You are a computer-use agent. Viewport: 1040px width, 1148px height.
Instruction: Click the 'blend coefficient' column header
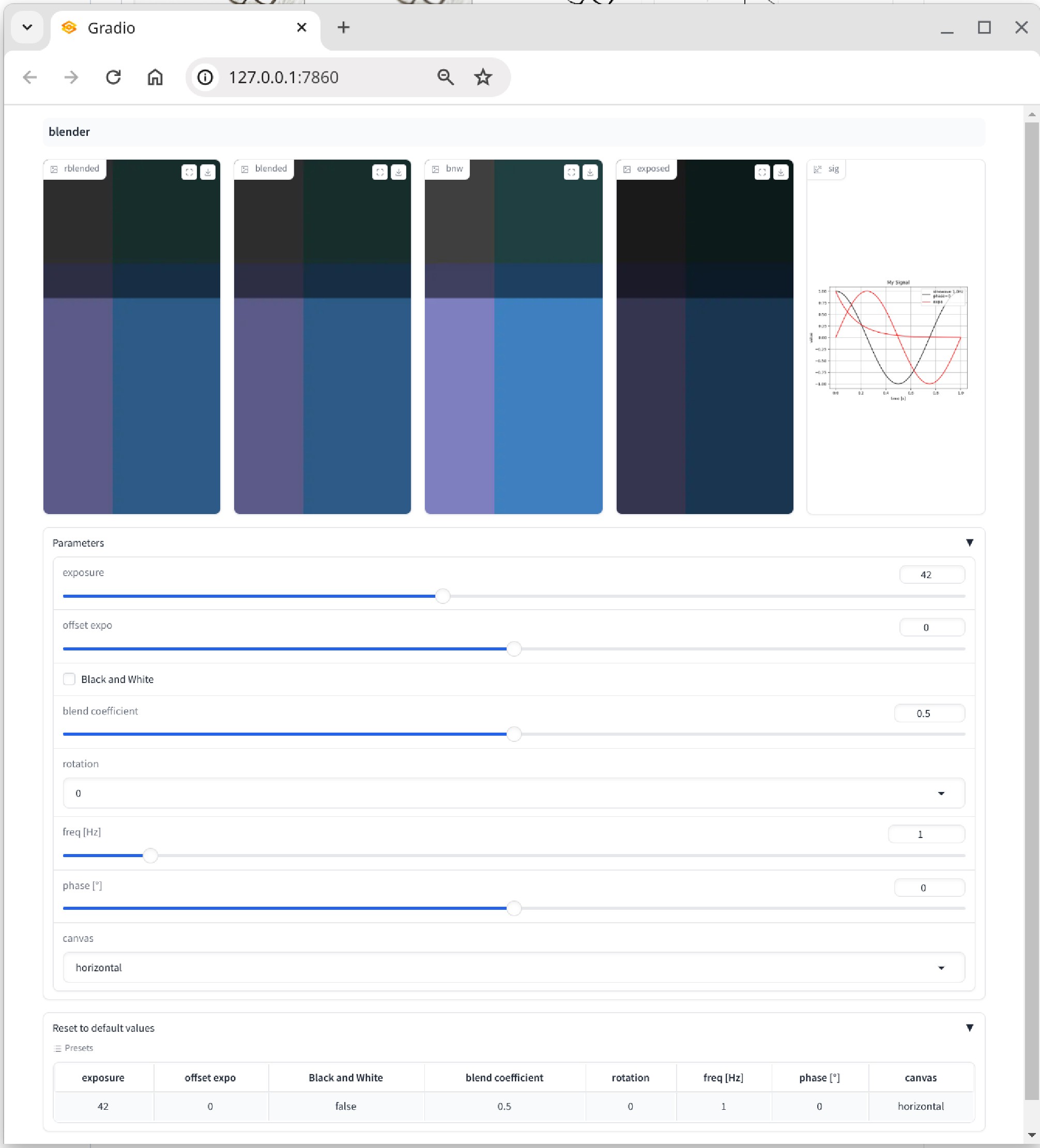tap(504, 1077)
